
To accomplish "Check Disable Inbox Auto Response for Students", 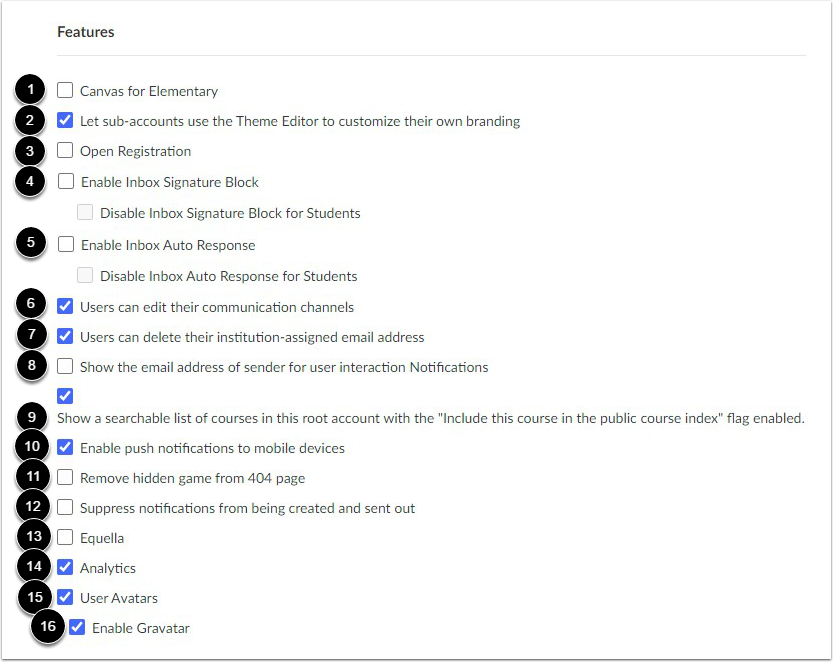I will pos(85,275).
